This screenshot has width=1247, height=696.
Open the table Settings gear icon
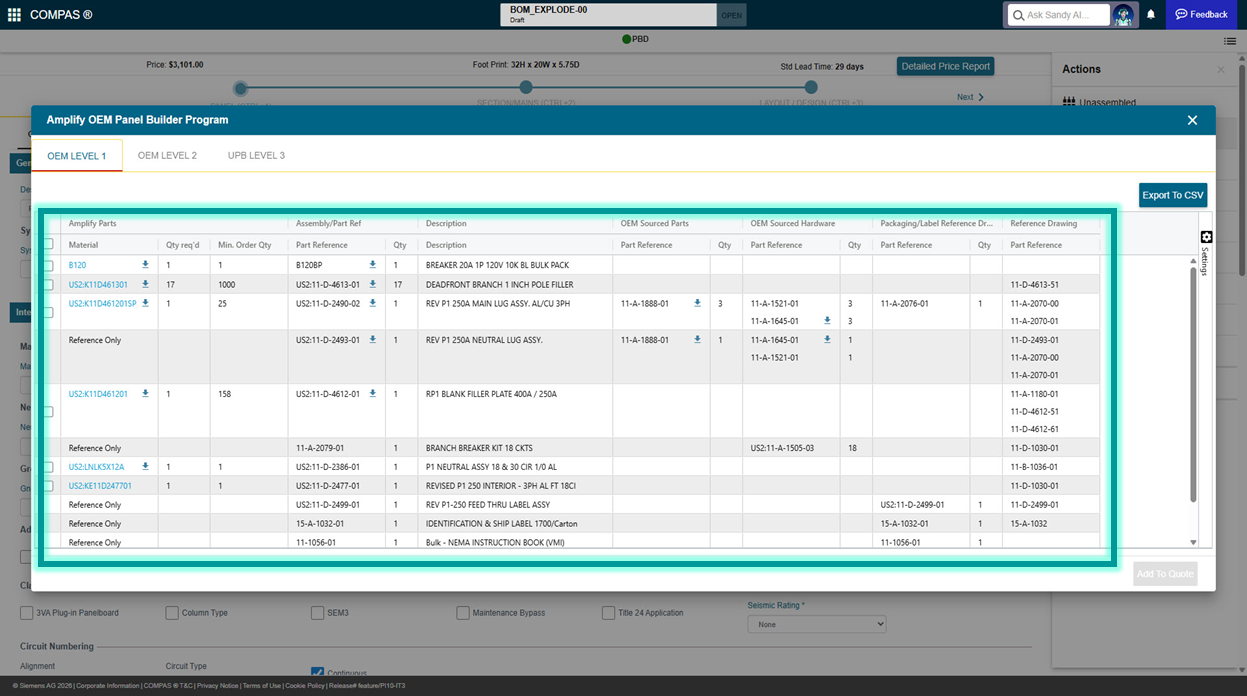tap(1206, 237)
